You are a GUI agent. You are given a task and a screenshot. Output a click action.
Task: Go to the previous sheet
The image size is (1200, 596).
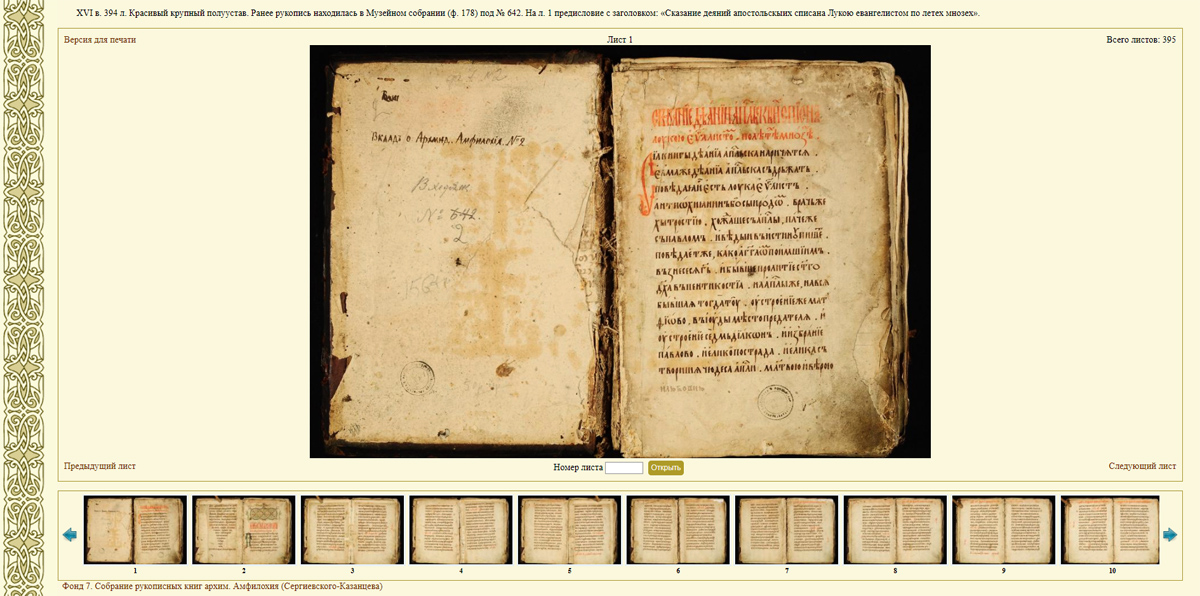(x=100, y=466)
